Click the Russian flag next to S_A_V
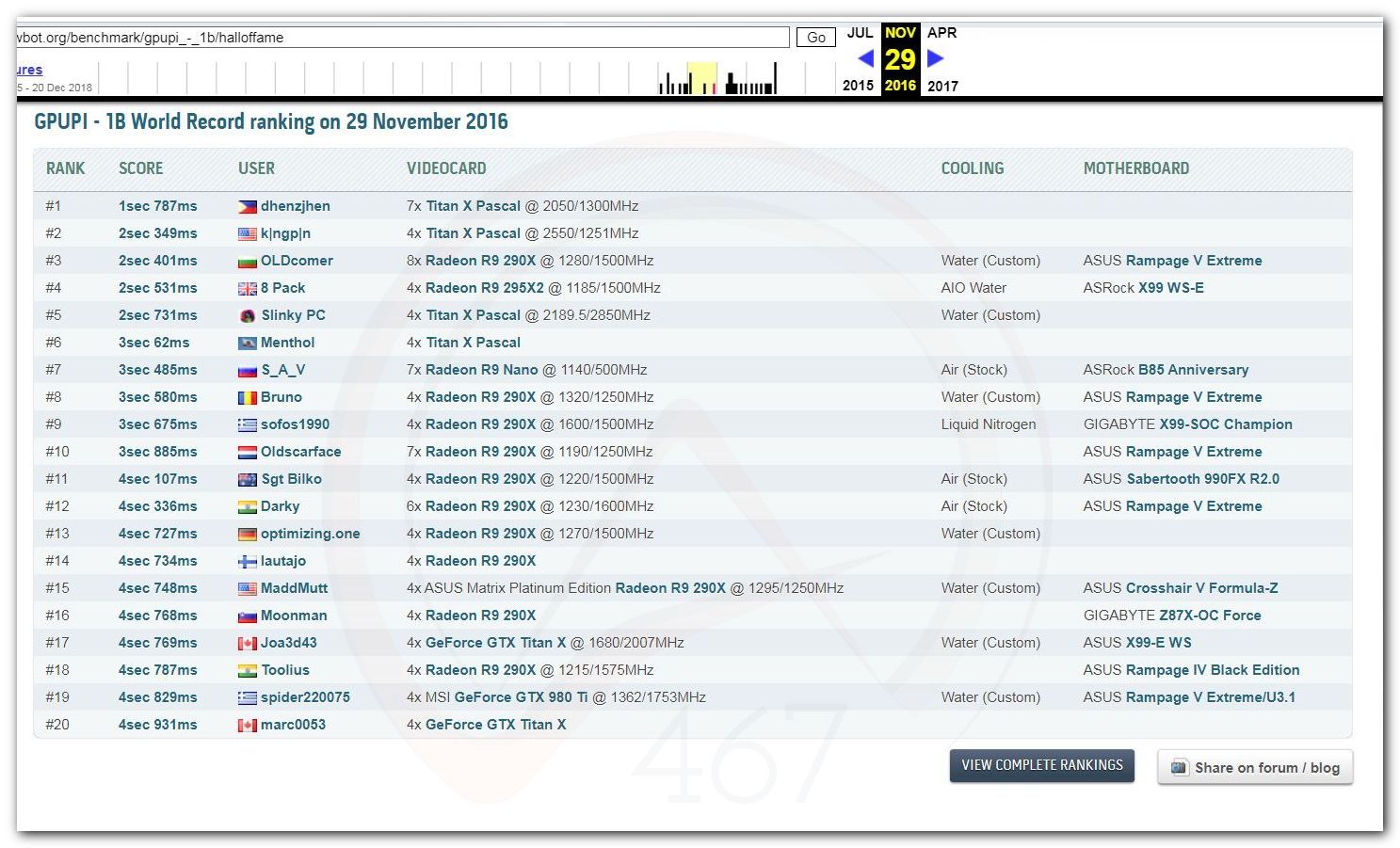 247,370
